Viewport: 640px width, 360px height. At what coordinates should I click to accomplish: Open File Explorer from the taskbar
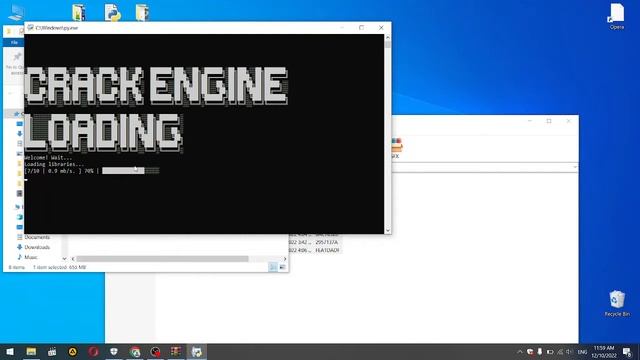point(31,352)
